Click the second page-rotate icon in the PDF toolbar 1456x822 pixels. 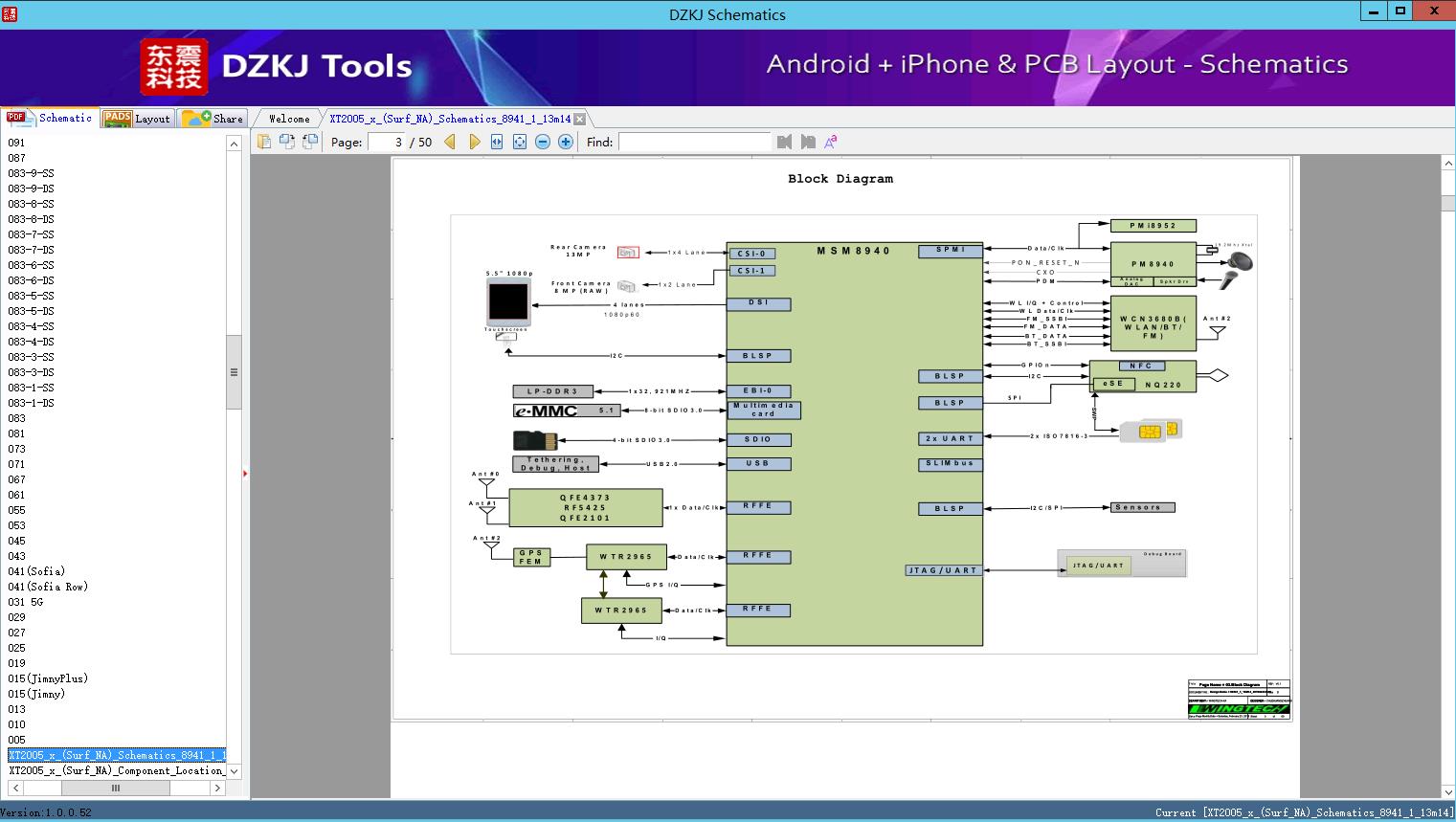(x=287, y=142)
